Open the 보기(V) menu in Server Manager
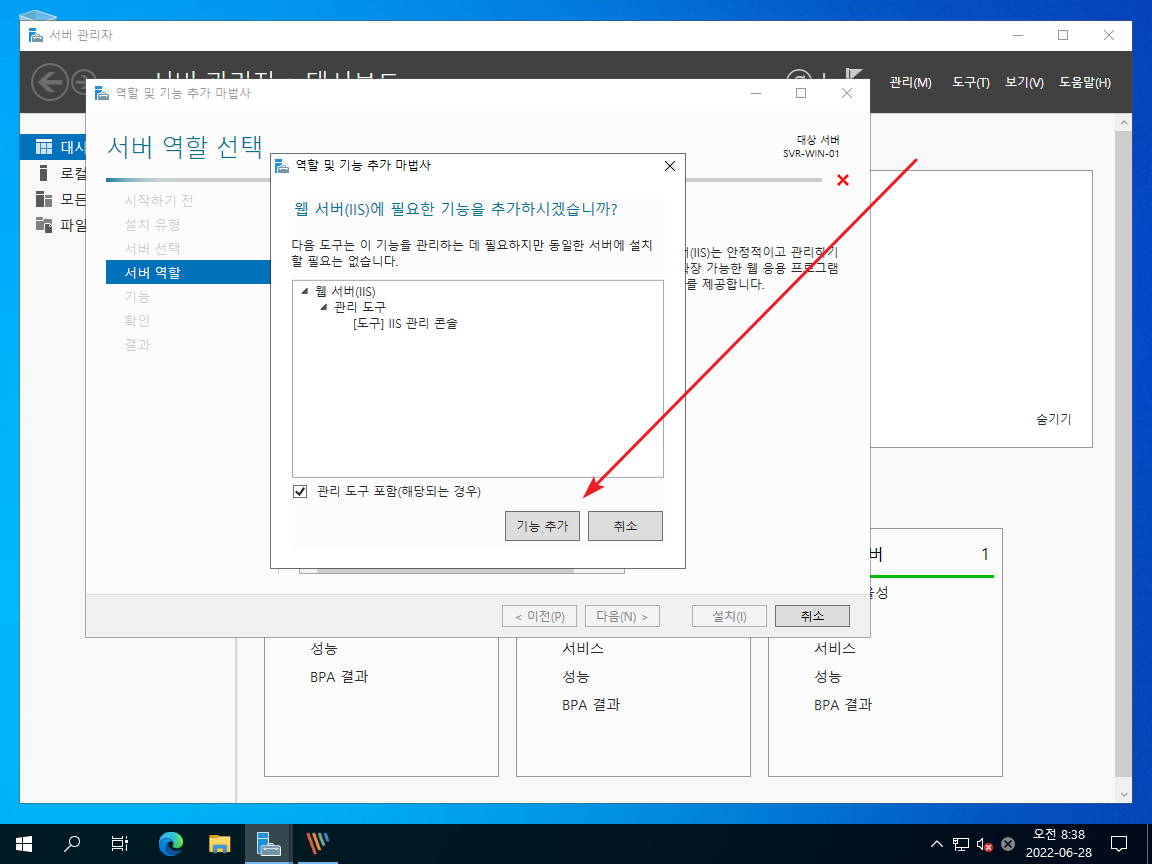Screen dimensions: 1152x864 (1024, 82)
